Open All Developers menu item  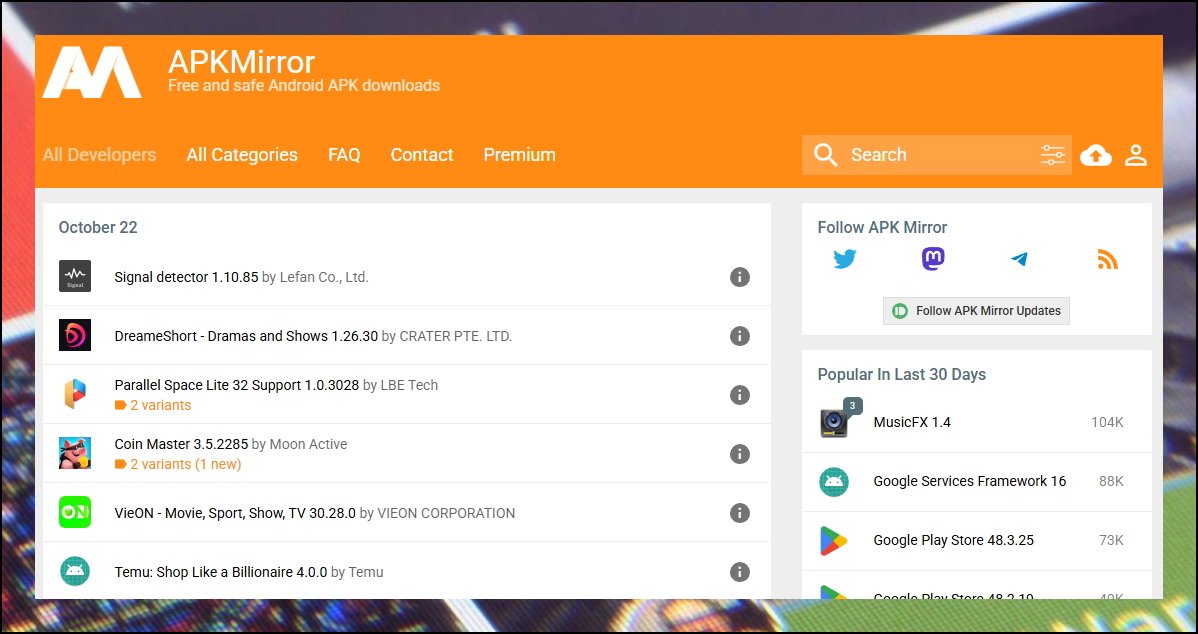pyautogui.click(x=99, y=154)
